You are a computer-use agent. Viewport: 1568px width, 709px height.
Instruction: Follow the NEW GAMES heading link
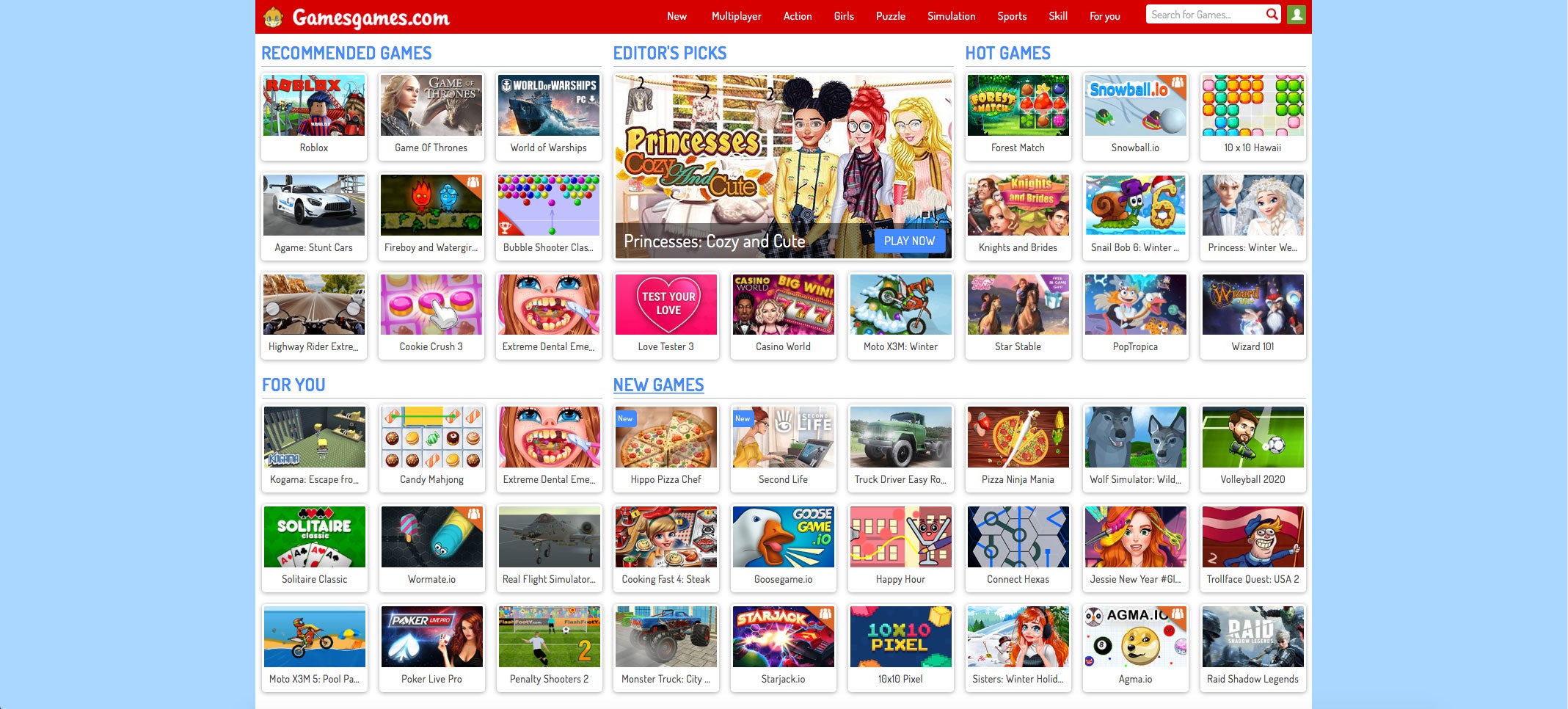point(658,385)
